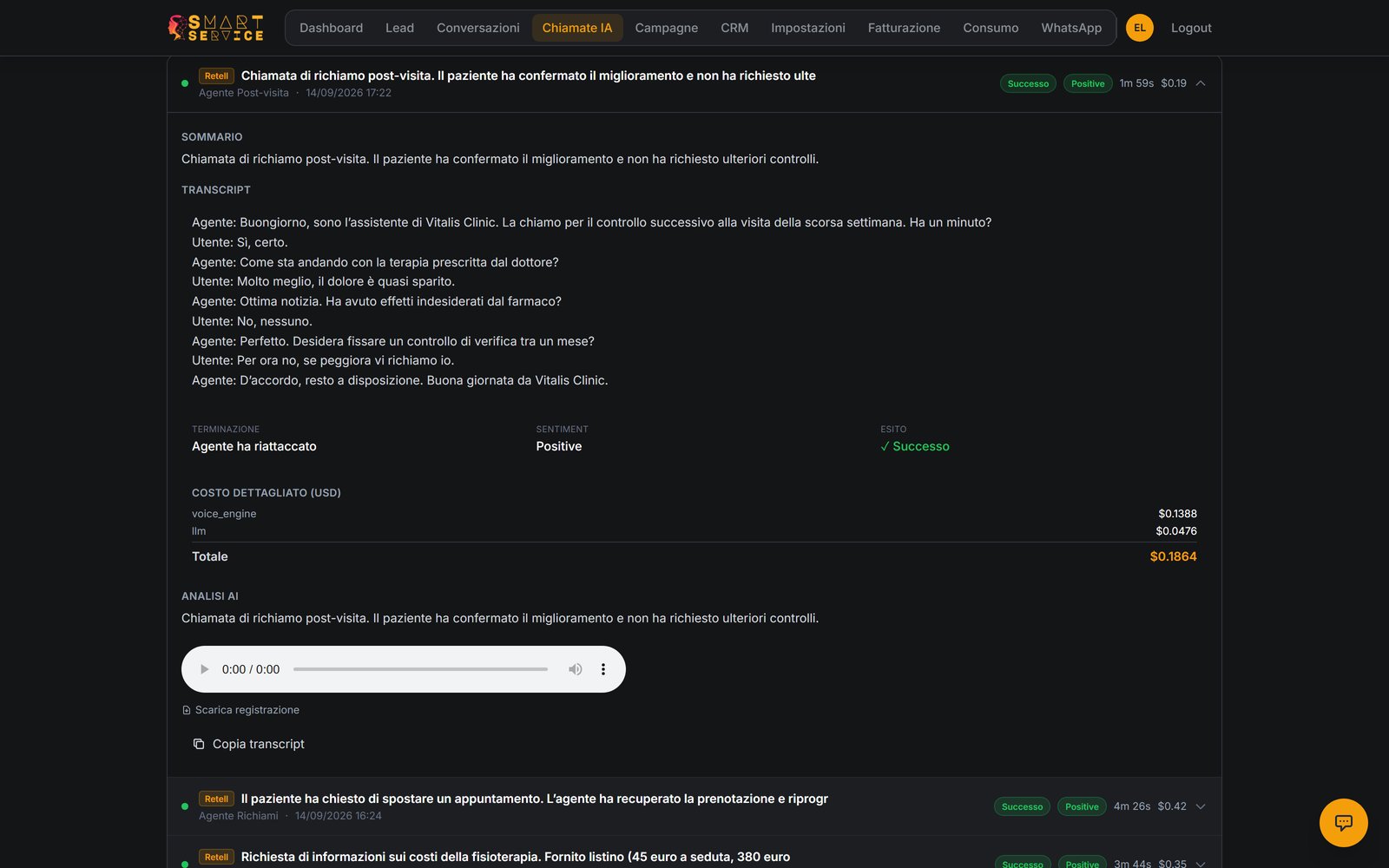
Task: Click the Sentiment Positive value
Action: click(558, 446)
